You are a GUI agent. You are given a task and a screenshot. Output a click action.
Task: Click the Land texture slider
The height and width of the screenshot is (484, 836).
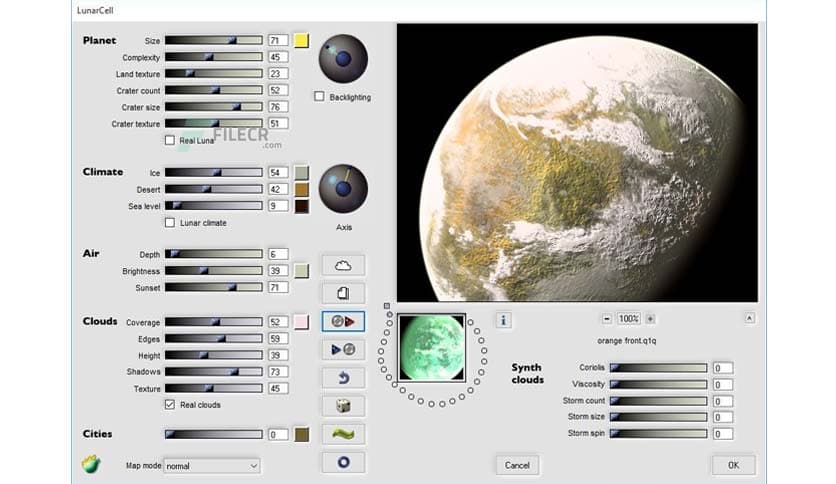[x=214, y=73]
